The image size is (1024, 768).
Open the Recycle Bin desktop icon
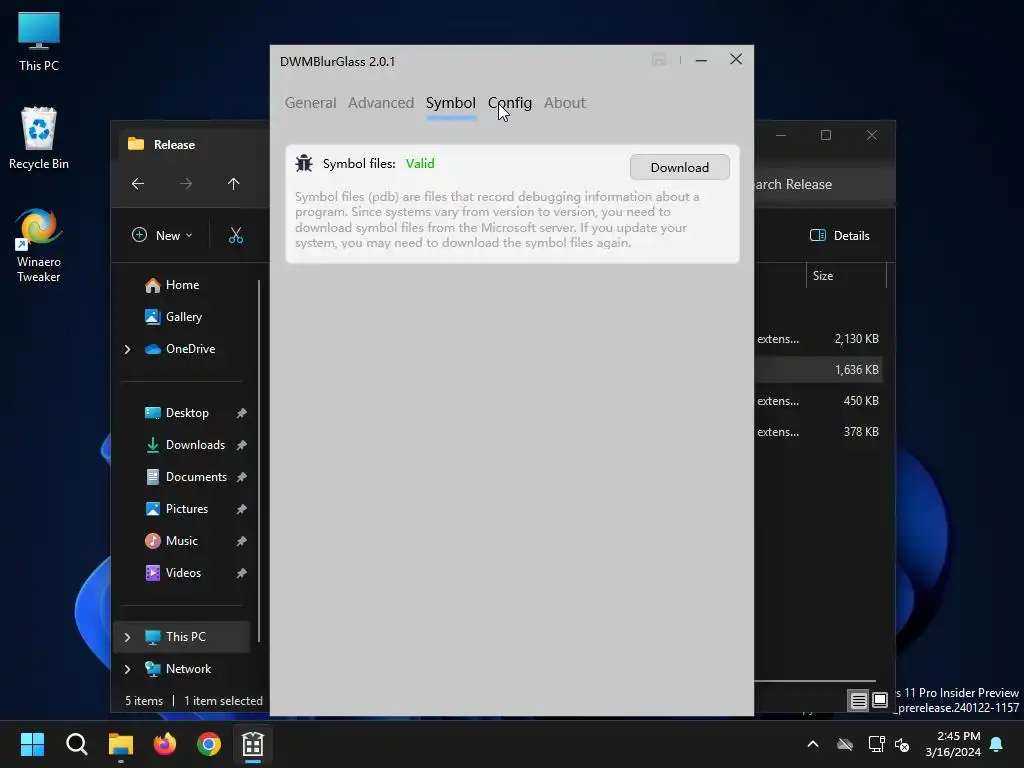[39, 138]
